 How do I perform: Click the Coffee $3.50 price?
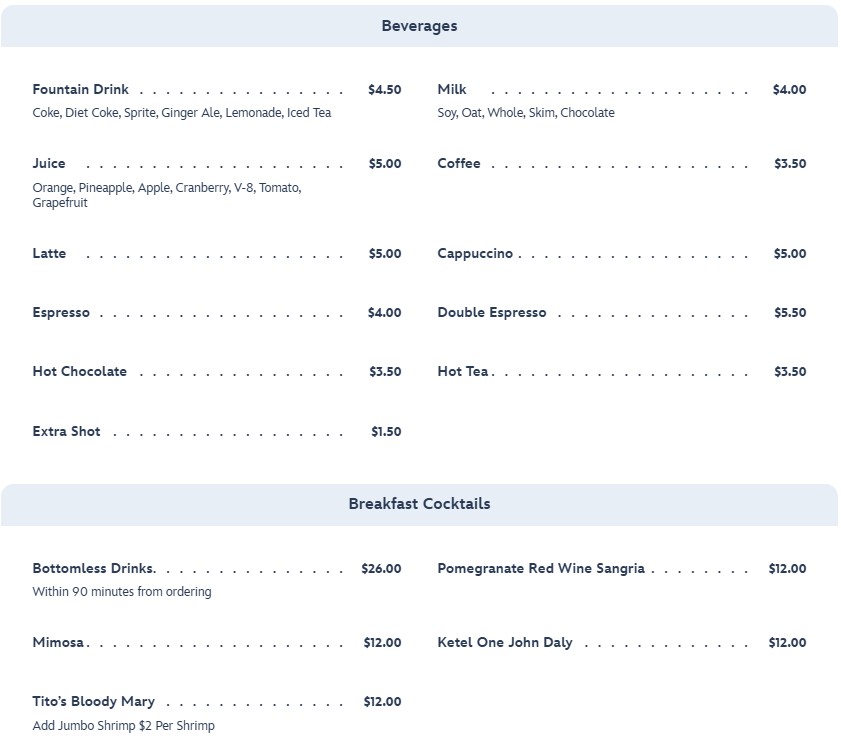[x=790, y=164]
